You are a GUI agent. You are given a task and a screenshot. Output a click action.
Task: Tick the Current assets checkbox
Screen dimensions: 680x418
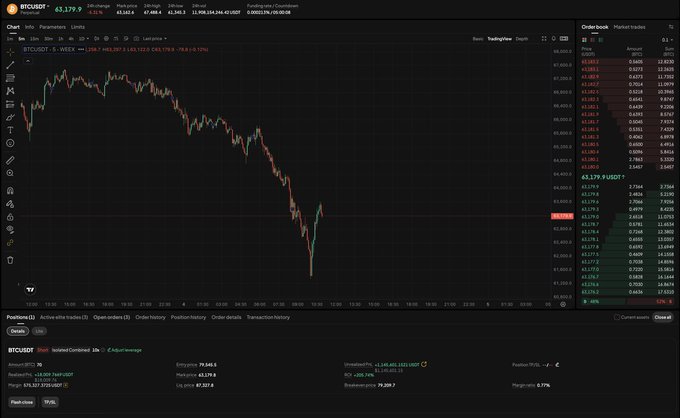point(617,317)
